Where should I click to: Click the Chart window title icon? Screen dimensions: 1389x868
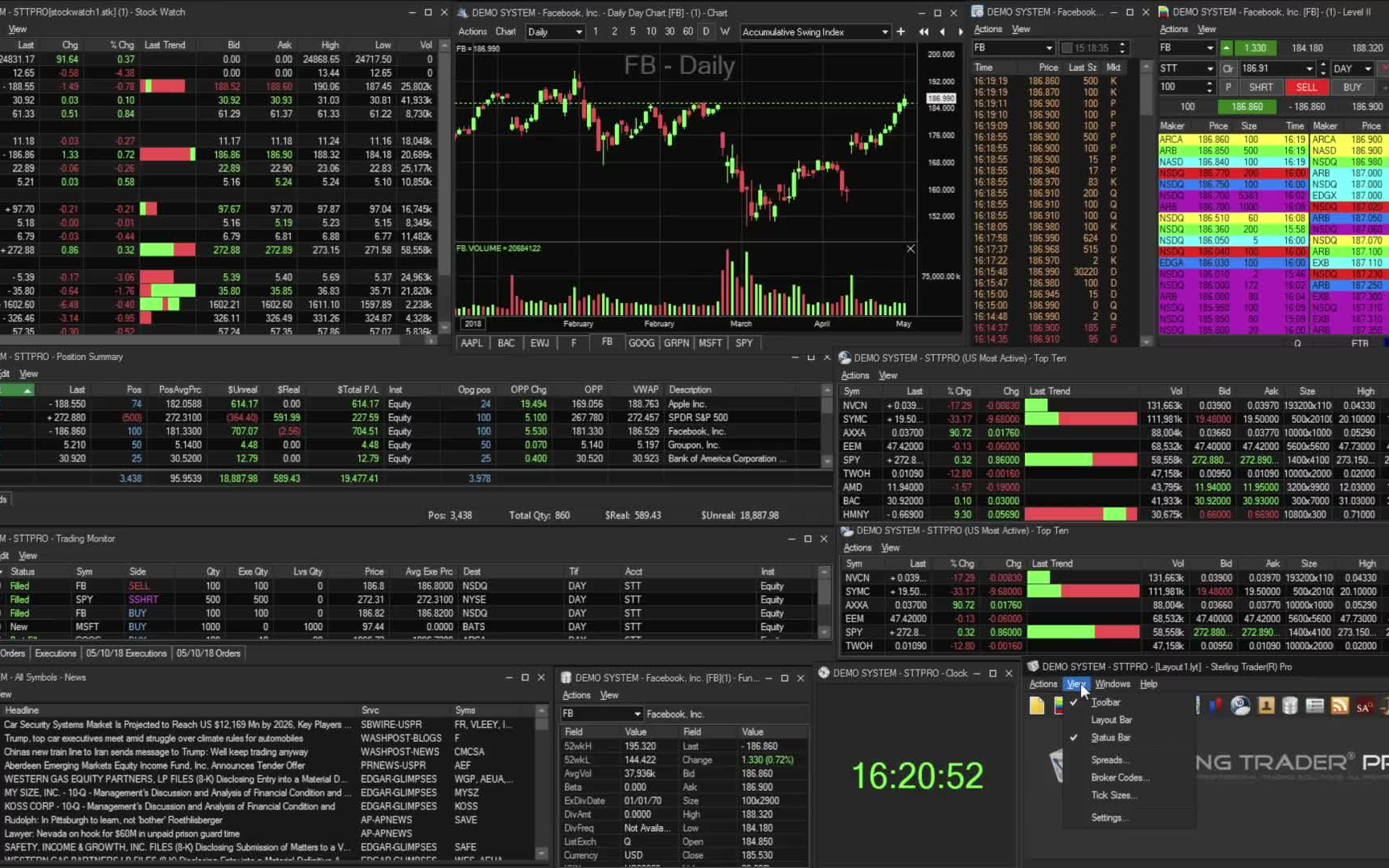[463, 12]
